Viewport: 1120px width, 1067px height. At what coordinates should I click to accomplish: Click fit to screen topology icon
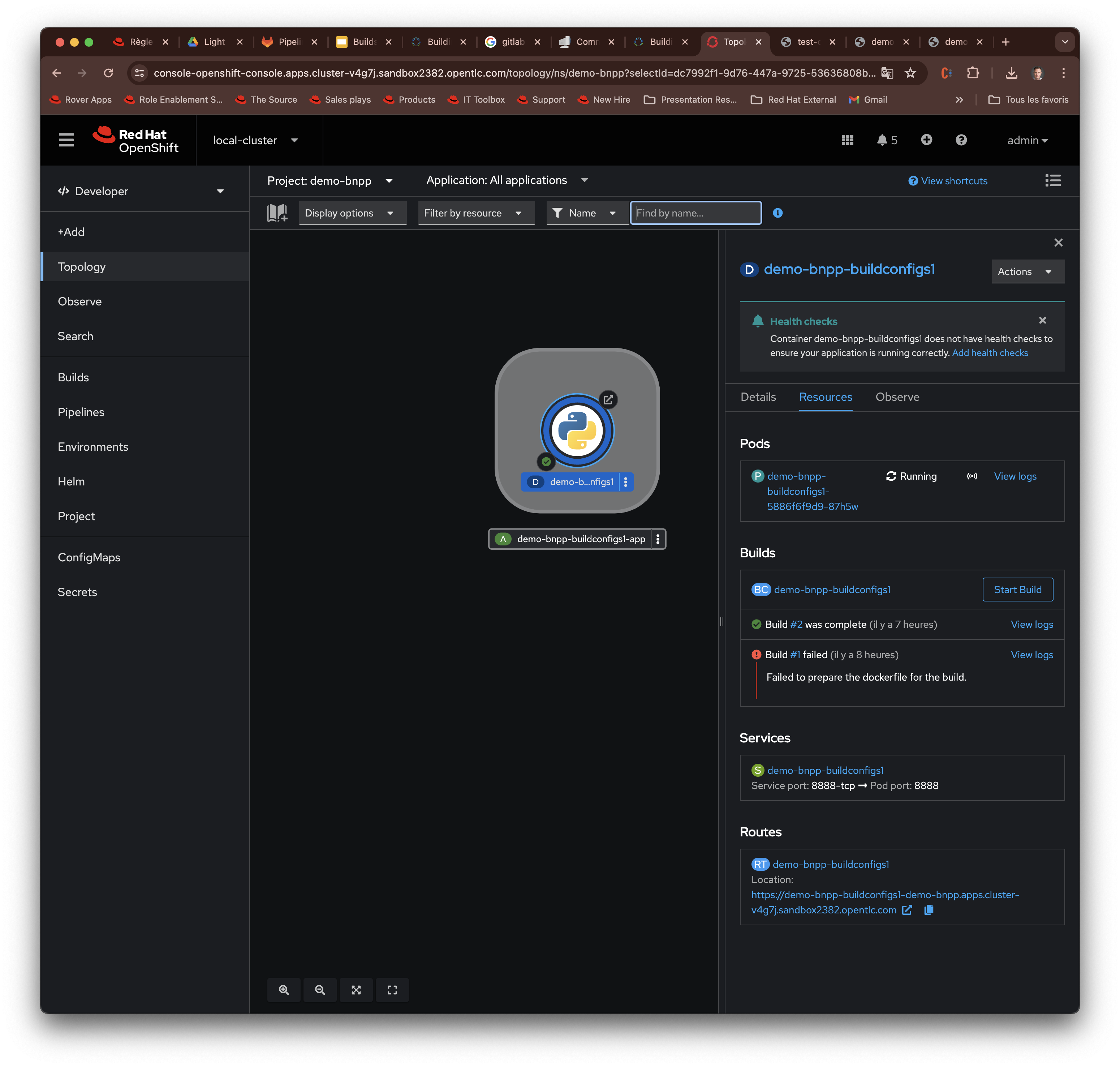pos(356,990)
